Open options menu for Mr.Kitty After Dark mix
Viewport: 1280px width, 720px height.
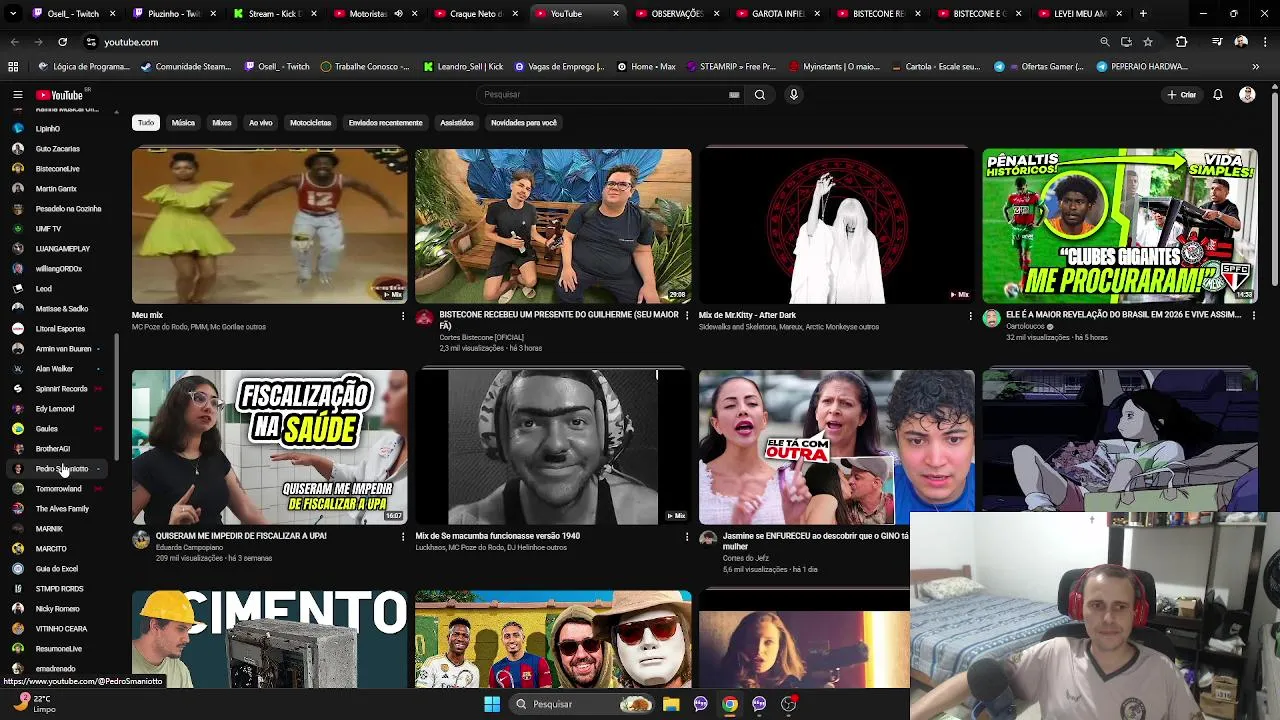point(970,316)
